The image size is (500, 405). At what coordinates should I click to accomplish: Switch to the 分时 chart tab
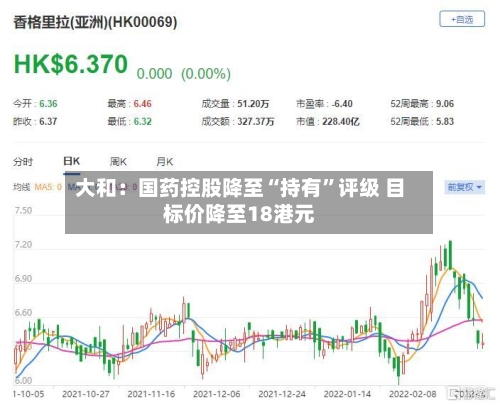pyautogui.click(x=23, y=162)
